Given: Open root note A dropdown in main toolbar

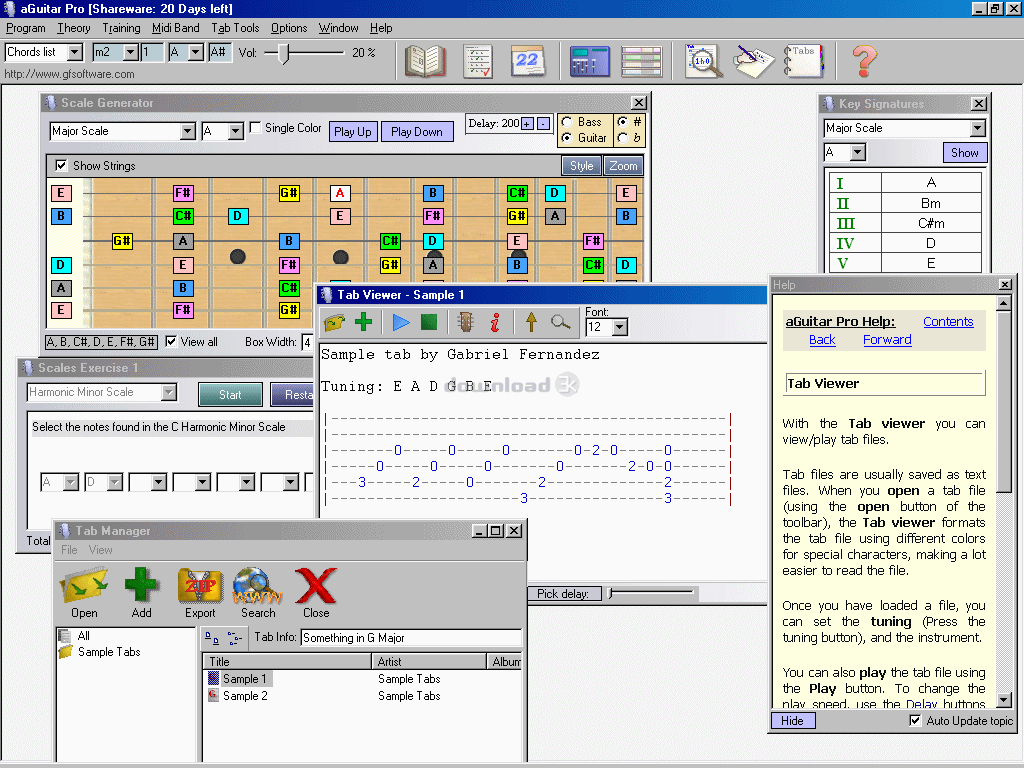Looking at the screenshot, I should 196,52.
